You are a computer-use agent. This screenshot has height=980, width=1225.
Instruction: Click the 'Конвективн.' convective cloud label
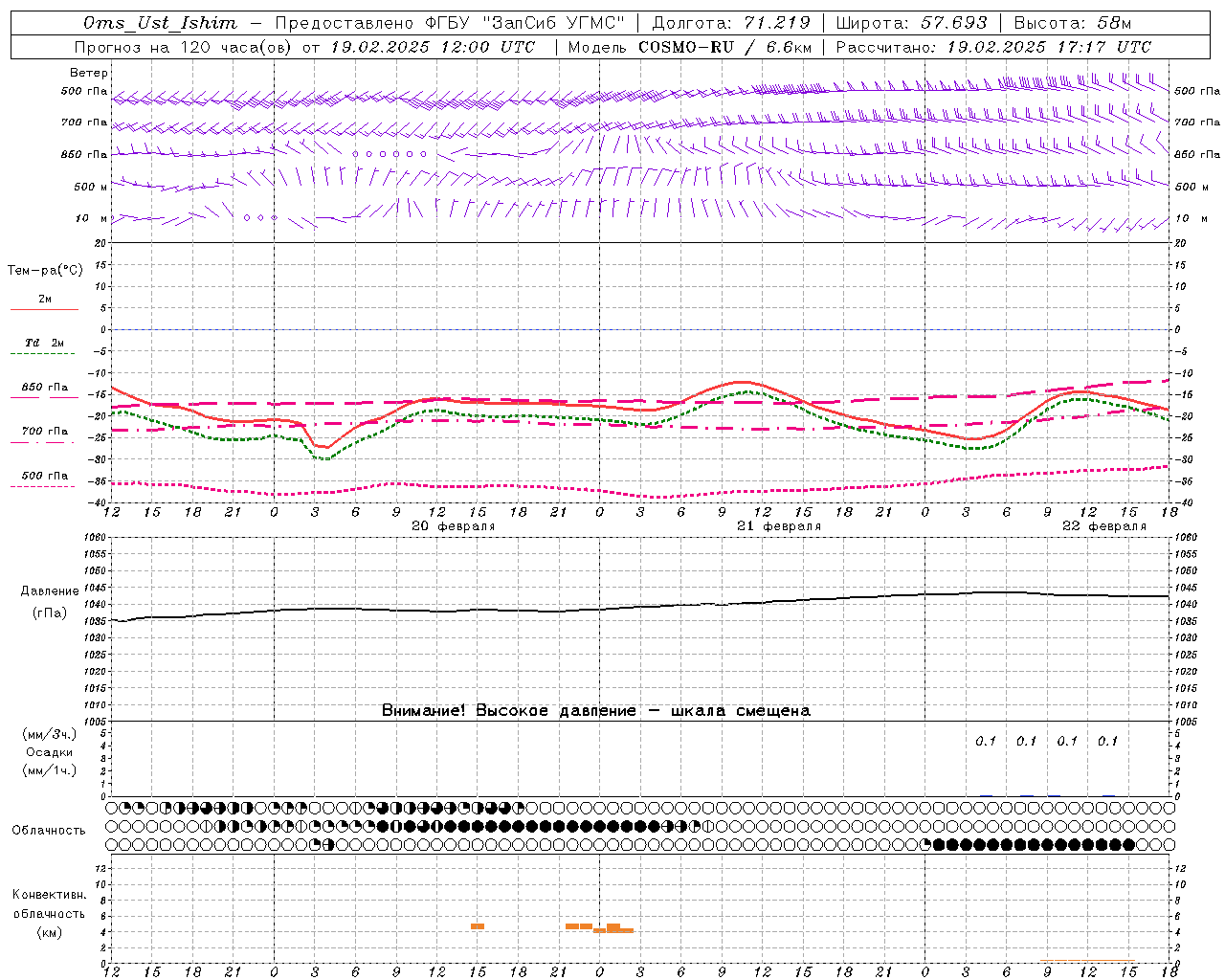tap(49, 895)
